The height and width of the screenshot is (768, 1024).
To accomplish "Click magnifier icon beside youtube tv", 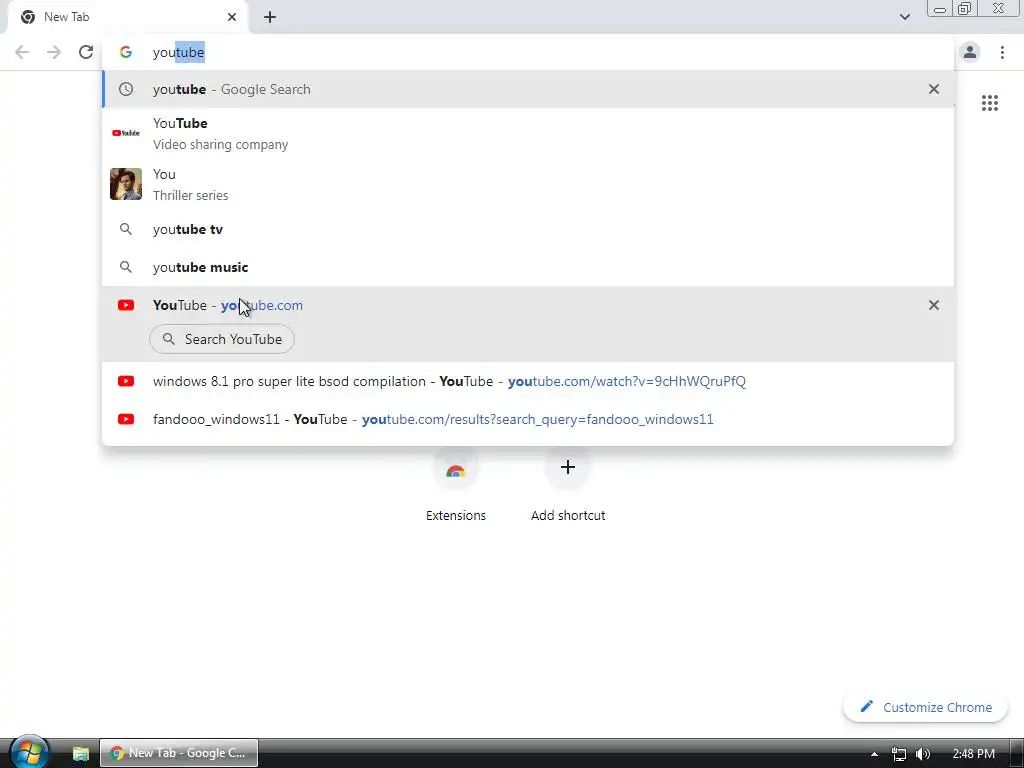I will [126, 229].
